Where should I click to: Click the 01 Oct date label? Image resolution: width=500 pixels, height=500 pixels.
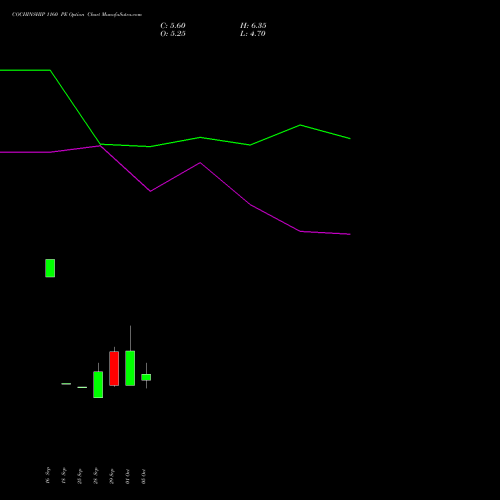click(x=128, y=476)
